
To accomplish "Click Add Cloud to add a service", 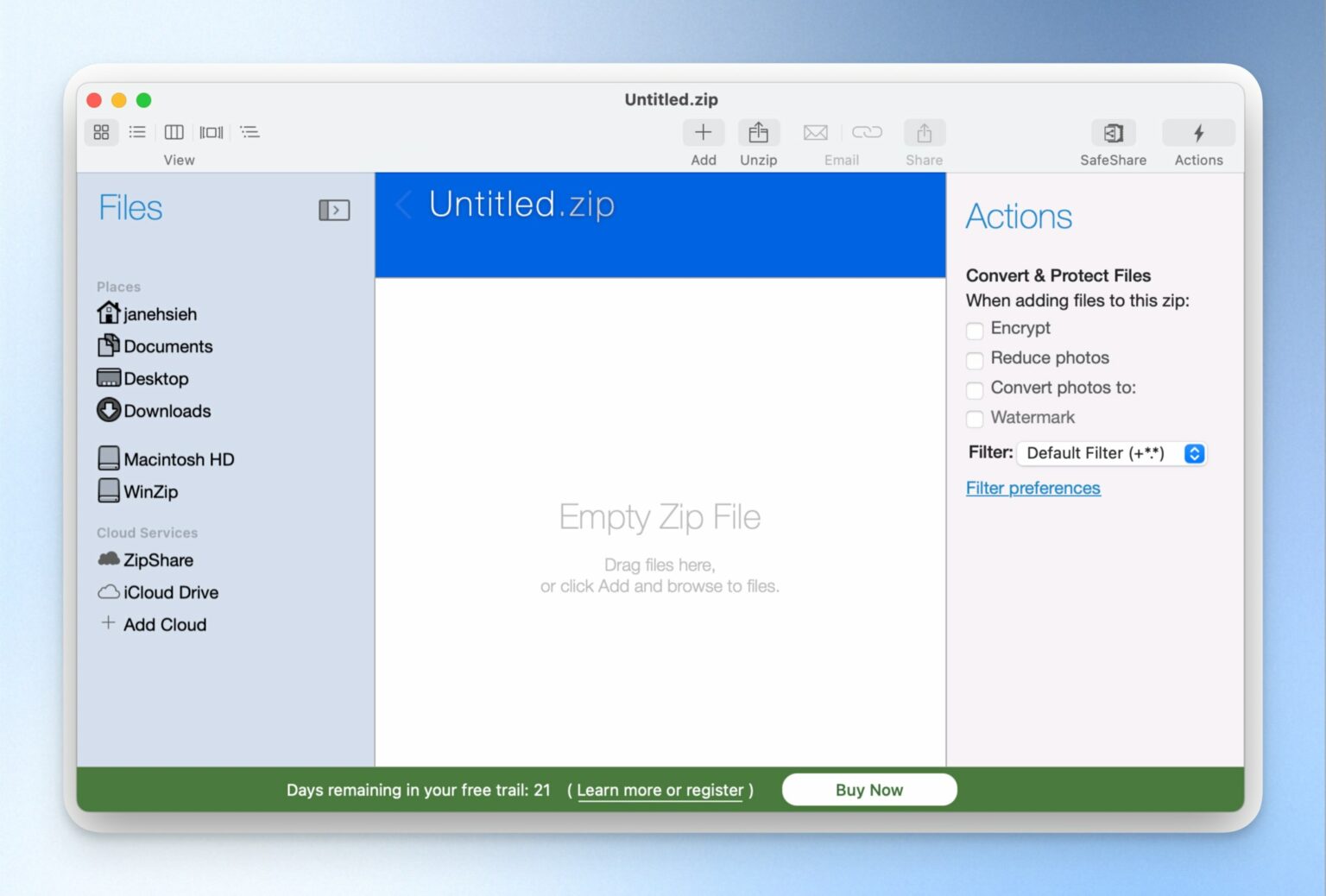I will pos(164,624).
